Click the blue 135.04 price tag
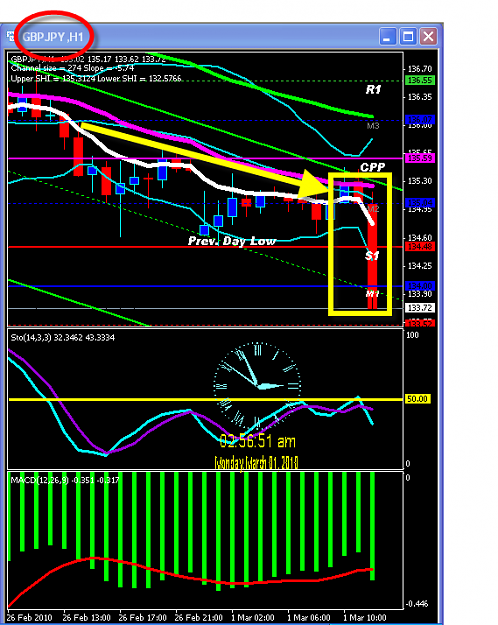498x625 pixels. coord(420,202)
